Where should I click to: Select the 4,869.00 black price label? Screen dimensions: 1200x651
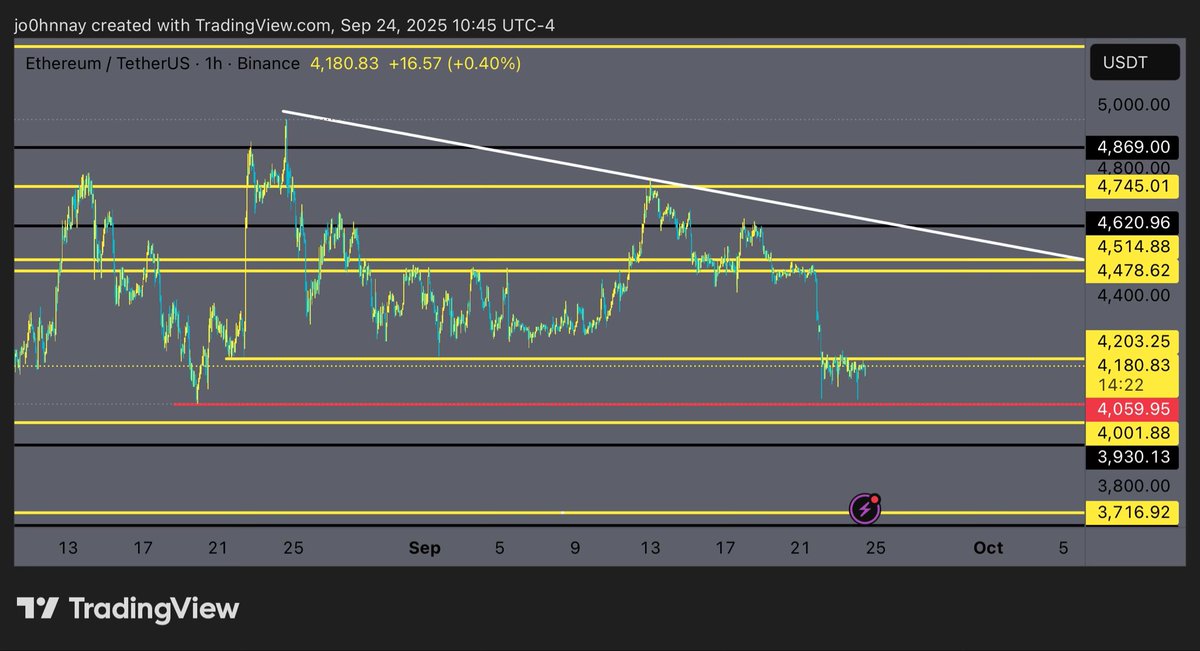click(1134, 147)
